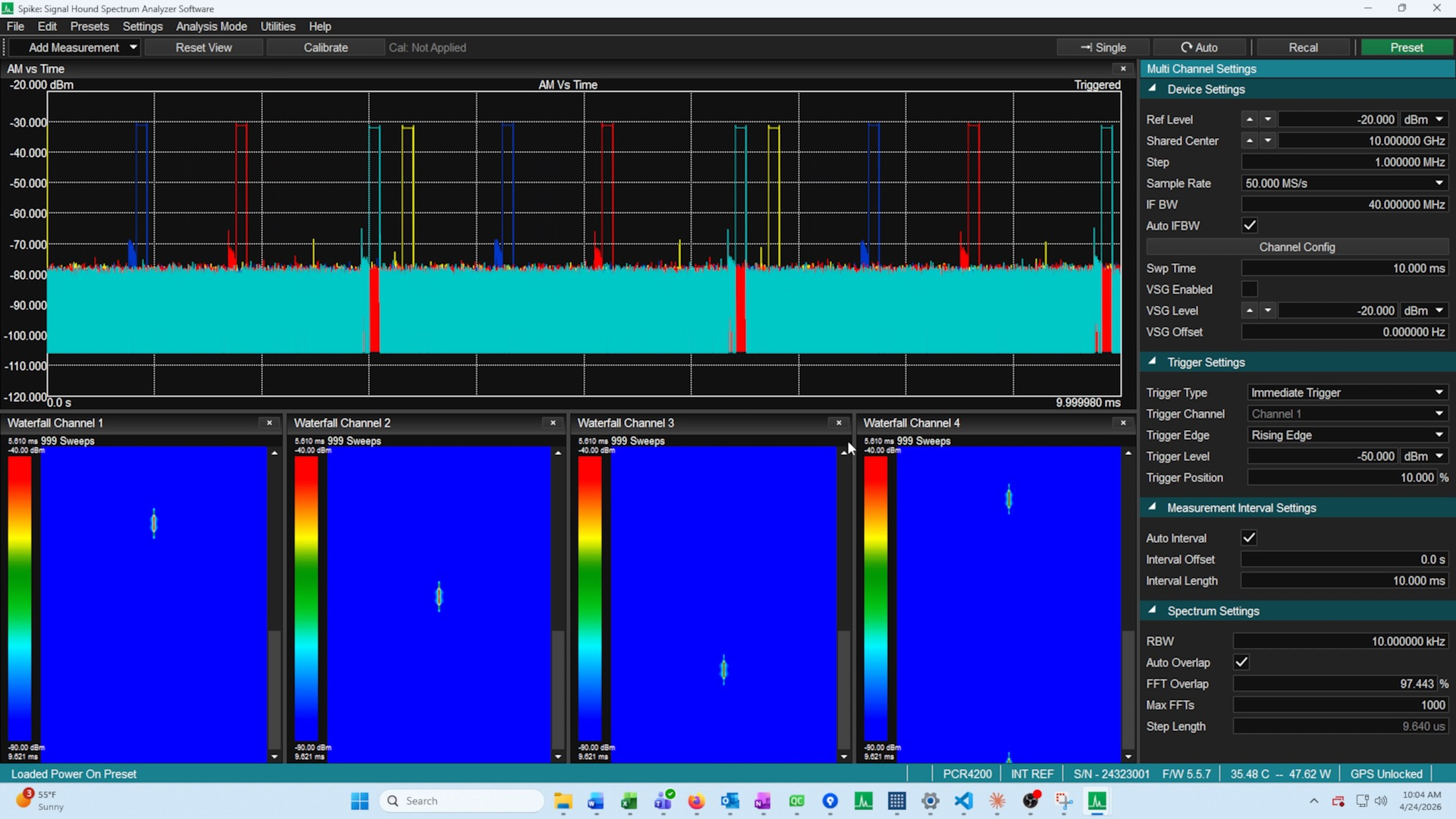Toggle Auto Interval checkbox
Image resolution: width=1456 pixels, height=819 pixels.
tap(1249, 538)
